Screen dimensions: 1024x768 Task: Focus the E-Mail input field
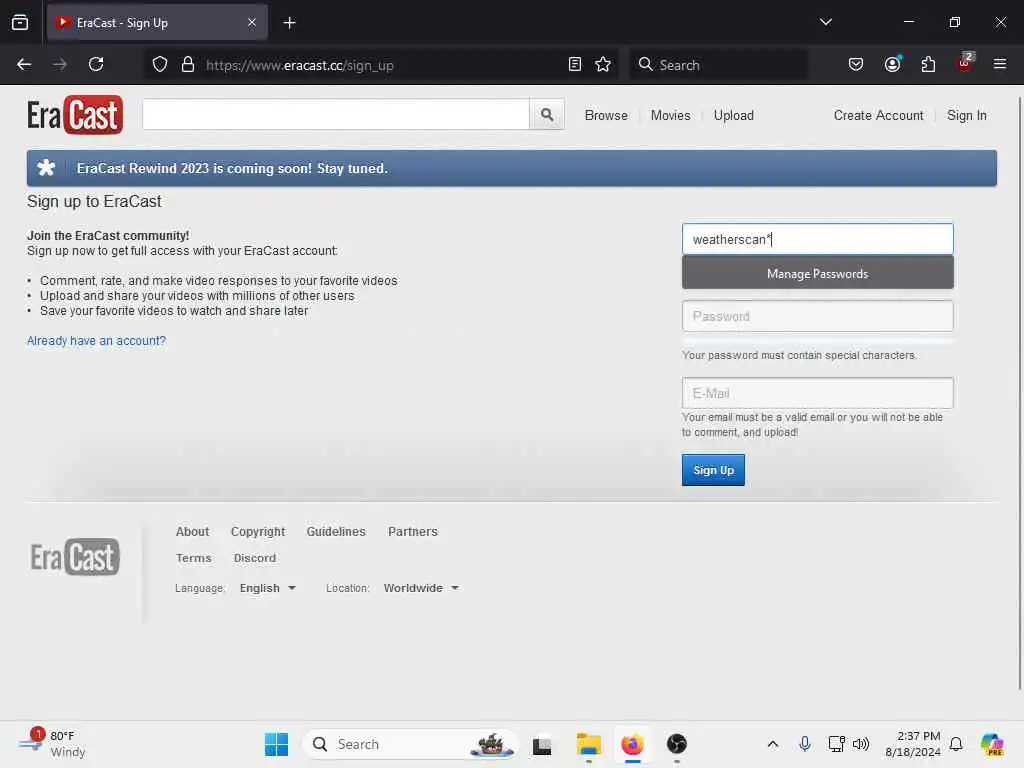[x=817, y=393]
